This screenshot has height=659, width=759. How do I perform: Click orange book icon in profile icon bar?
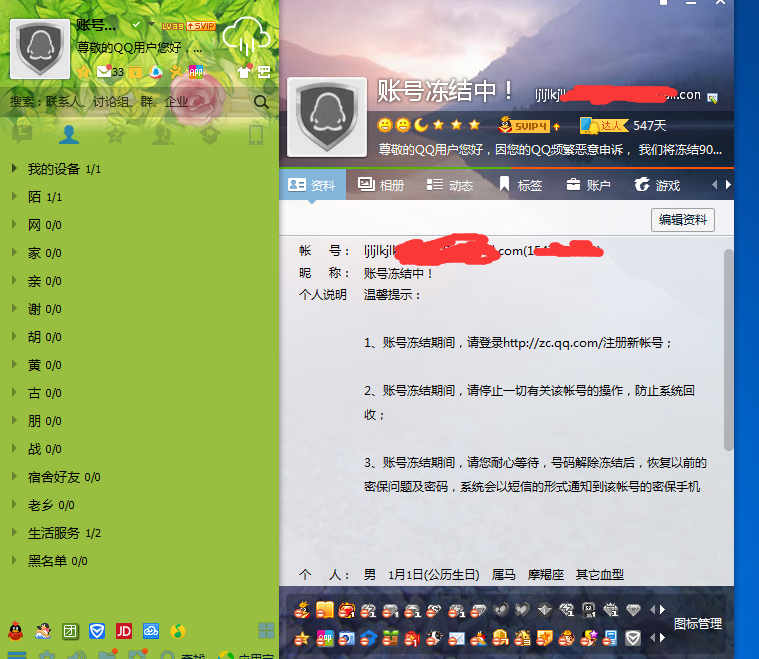point(325,610)
